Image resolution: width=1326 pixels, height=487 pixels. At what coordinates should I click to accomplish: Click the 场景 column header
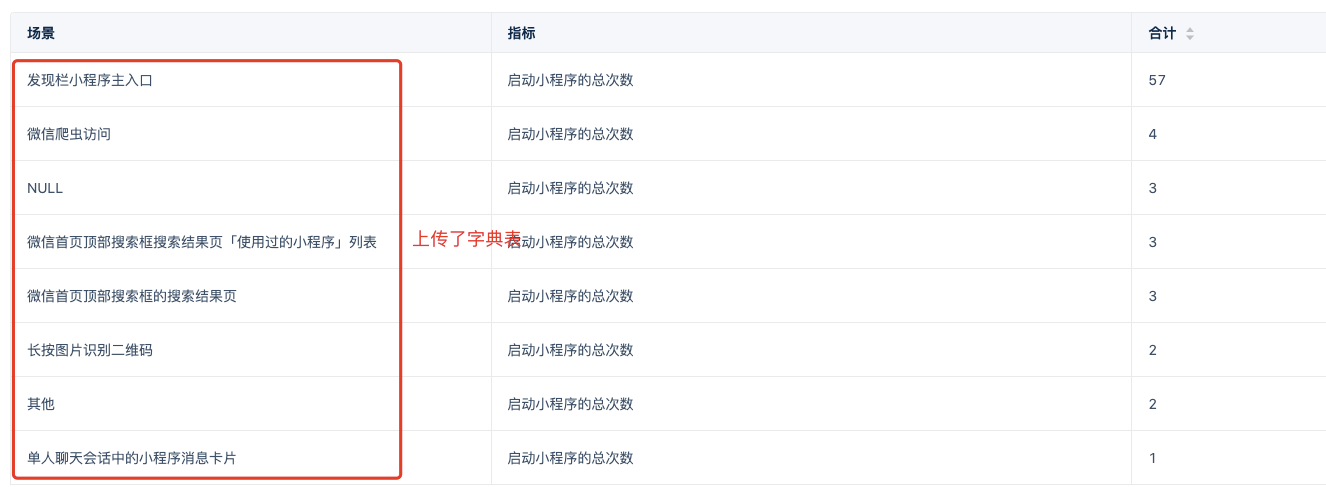tap(41, 34)
